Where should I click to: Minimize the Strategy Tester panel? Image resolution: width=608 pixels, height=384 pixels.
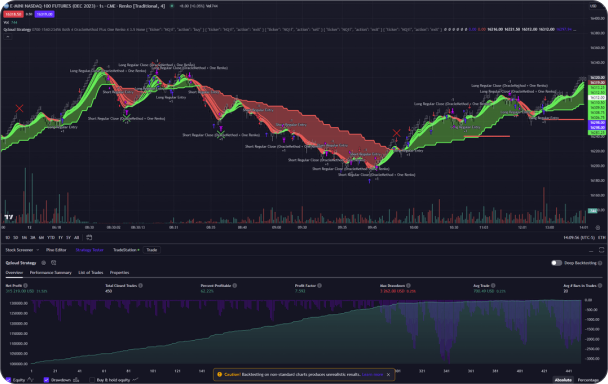(591, 250)
